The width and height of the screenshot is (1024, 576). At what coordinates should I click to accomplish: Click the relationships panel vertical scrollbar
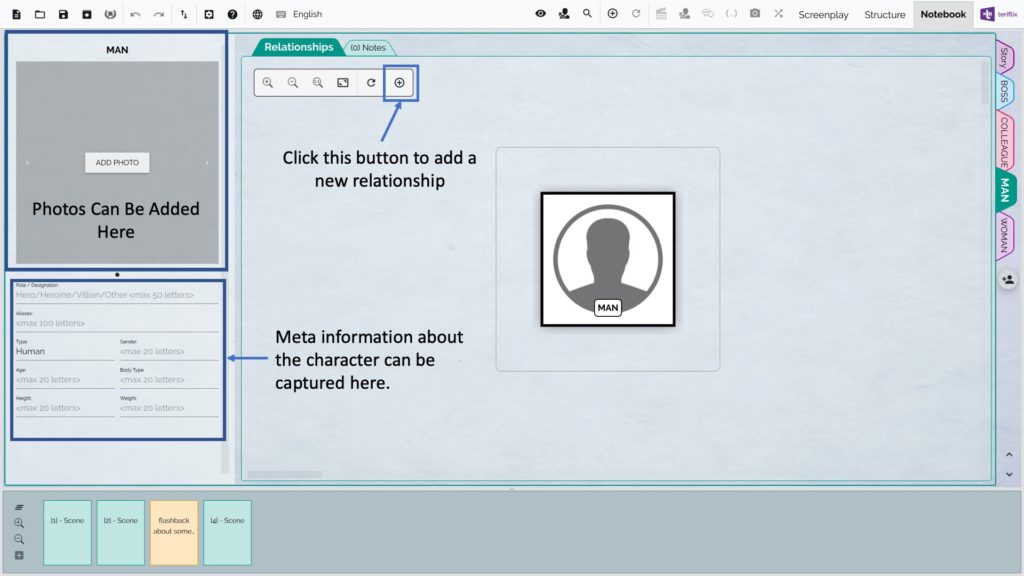coord(985,82)
